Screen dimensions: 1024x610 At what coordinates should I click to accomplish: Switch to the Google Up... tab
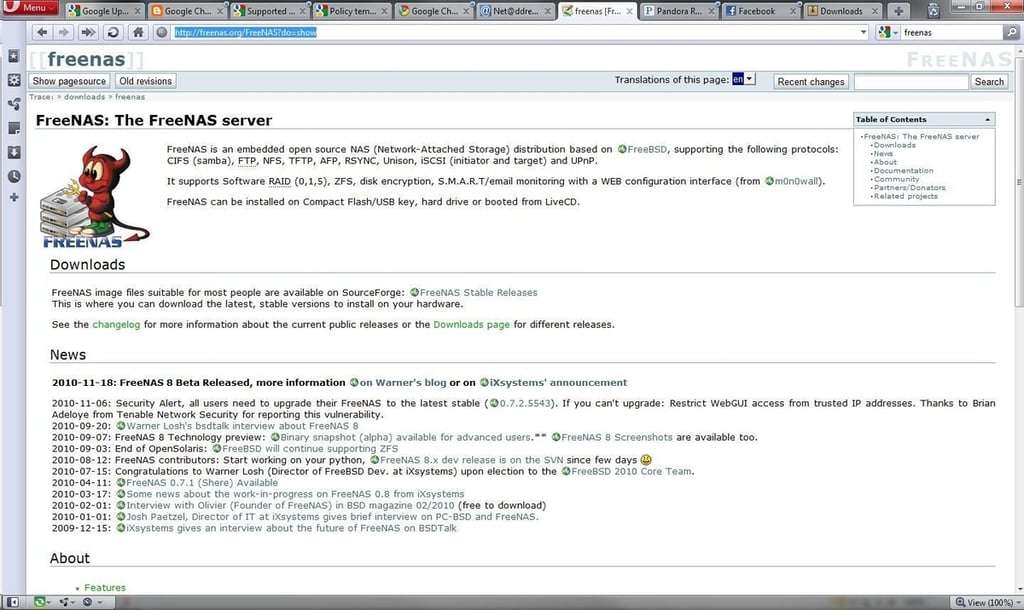[104, 11]
